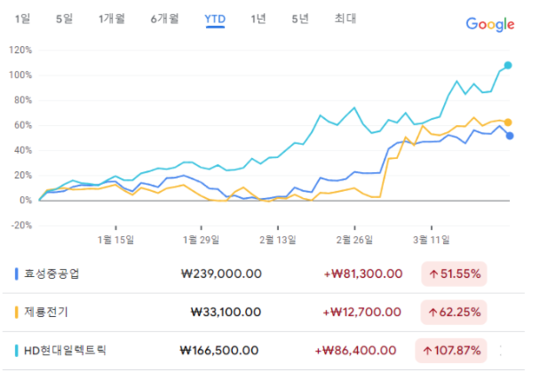The height and width of the screenshot is (380, 540).
Task: Open the HD현대일렉트릭 stock row
Action: [x=263, y=350]
